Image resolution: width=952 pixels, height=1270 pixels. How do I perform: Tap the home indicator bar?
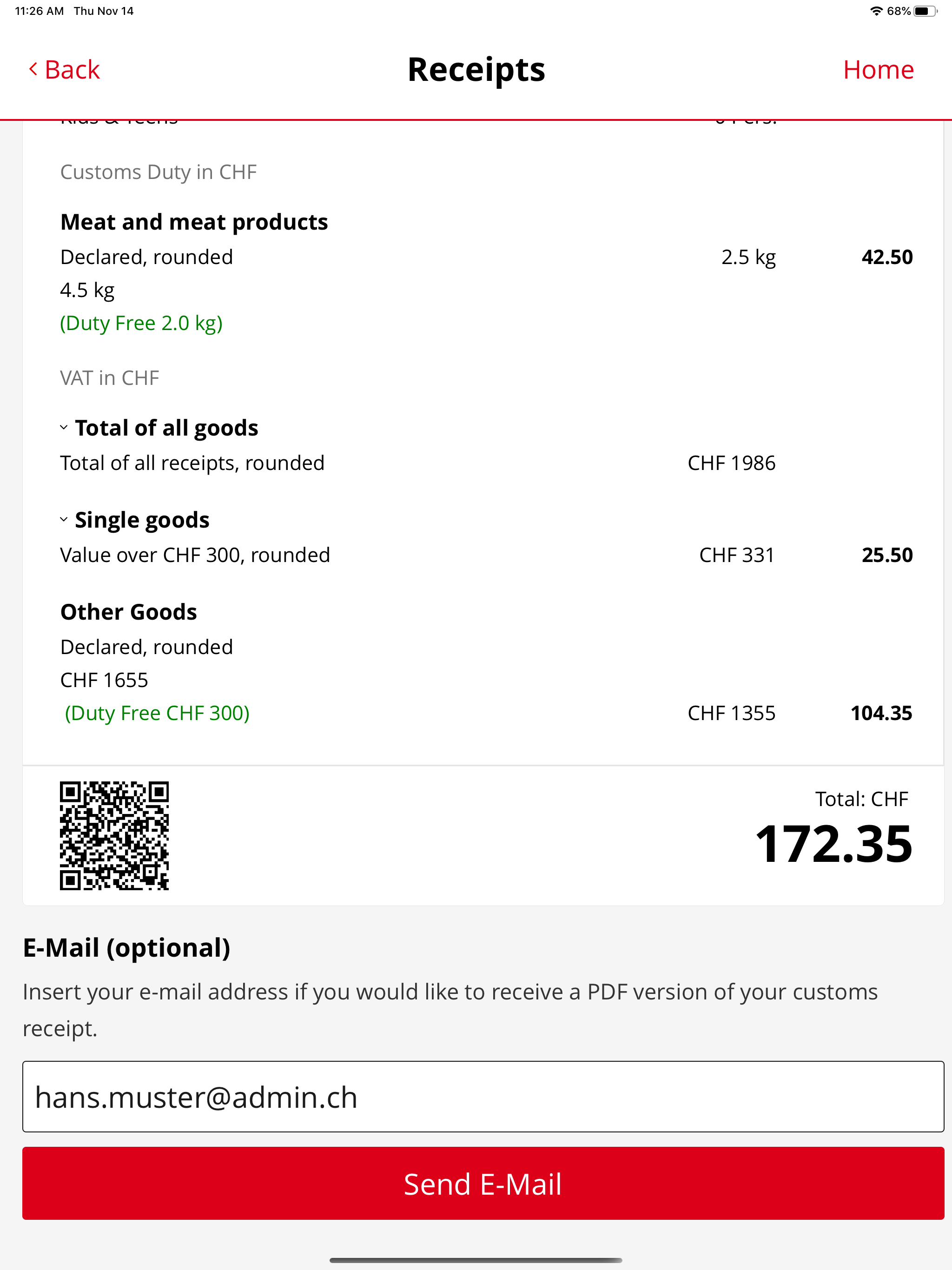pos(476,1260)
